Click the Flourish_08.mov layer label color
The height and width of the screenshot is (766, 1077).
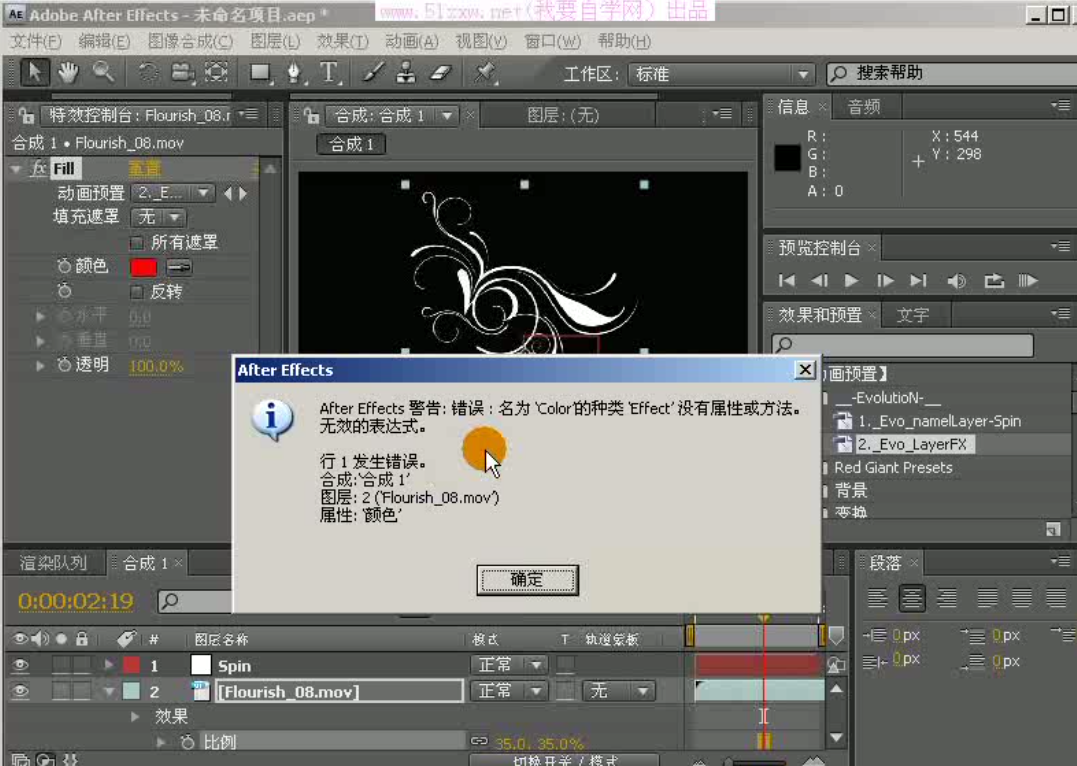[131, 690]
